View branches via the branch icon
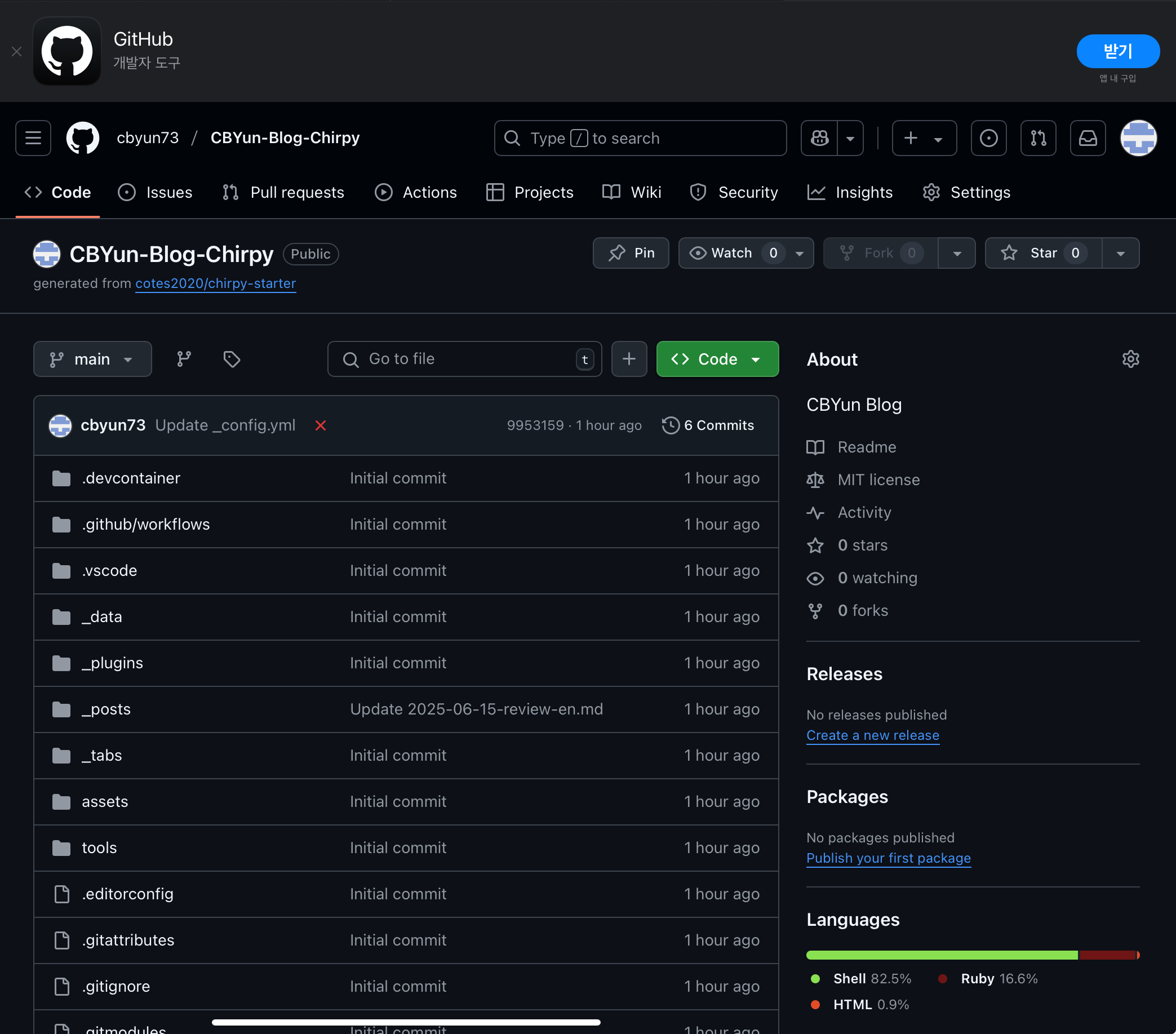Screen dimensions: 1176x1034 click(184, 359)
